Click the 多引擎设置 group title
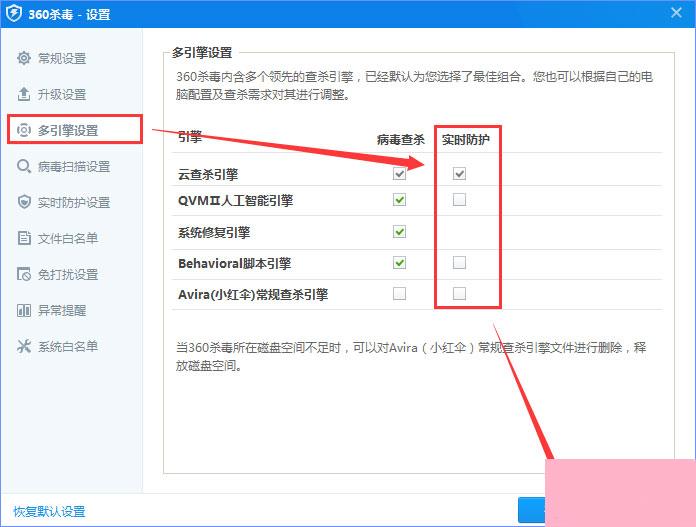This screenshot has width=696, height=527. [202, 53]
